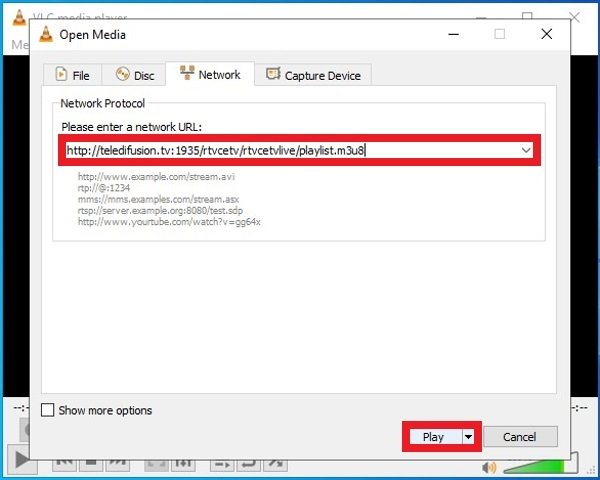Viewport: 600px width, 480px height.
Task: Select the Network tab
Action: pyautogui.click(x=210, y=74)
